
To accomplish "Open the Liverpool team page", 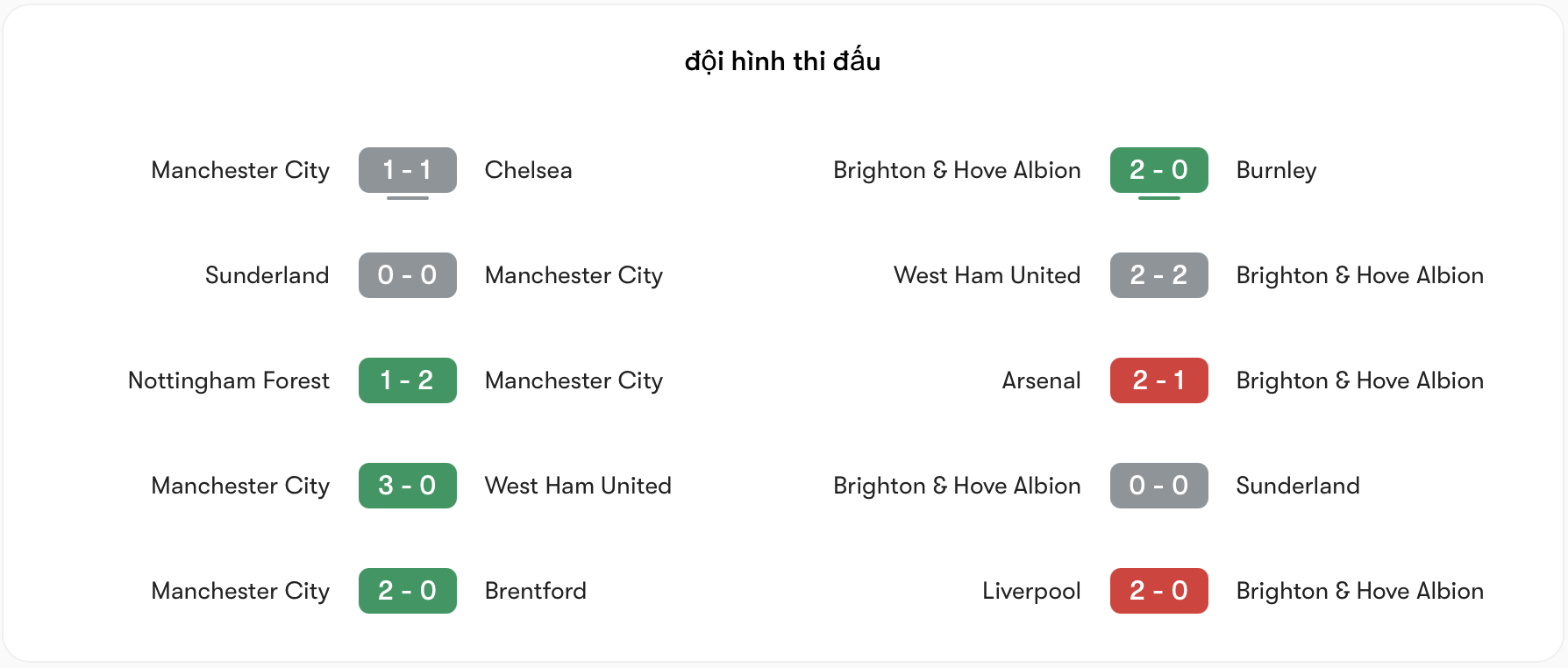I will [1032, 591].
